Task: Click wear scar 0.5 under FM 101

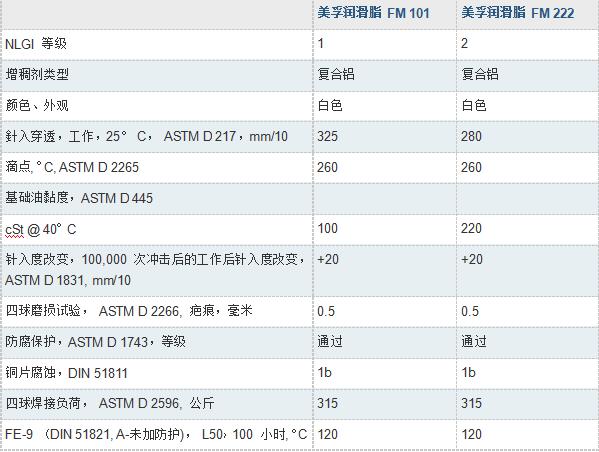Action: (x=326, y=311)
